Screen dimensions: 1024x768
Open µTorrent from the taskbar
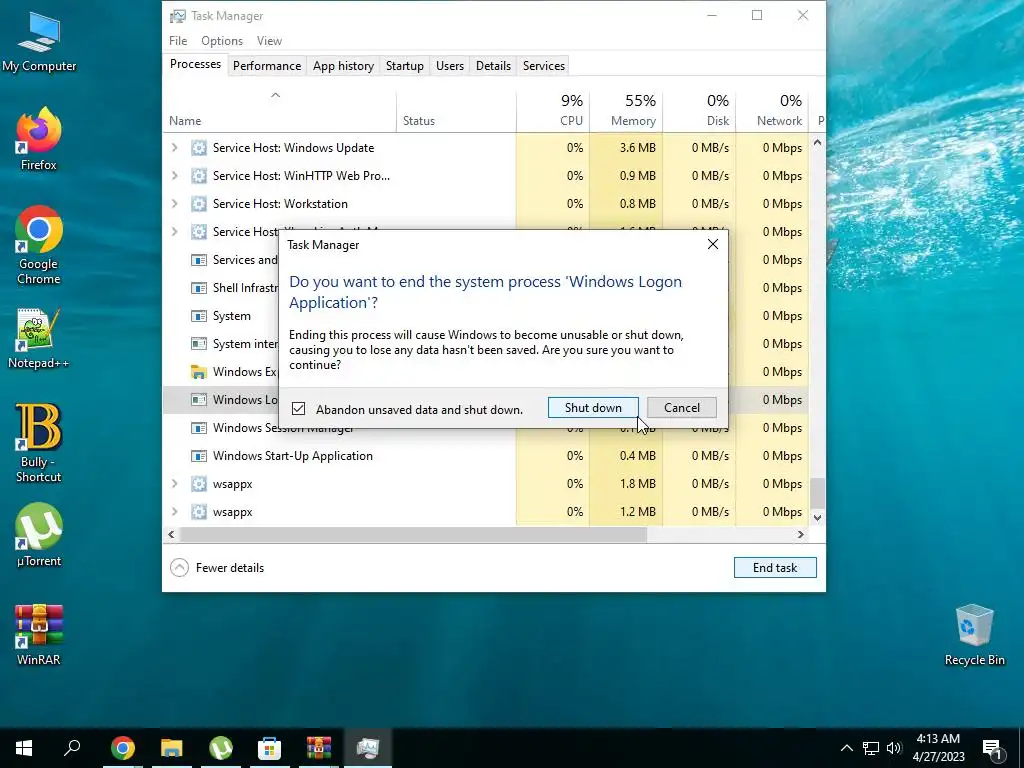pyautogui.click(x=221, y=748)
